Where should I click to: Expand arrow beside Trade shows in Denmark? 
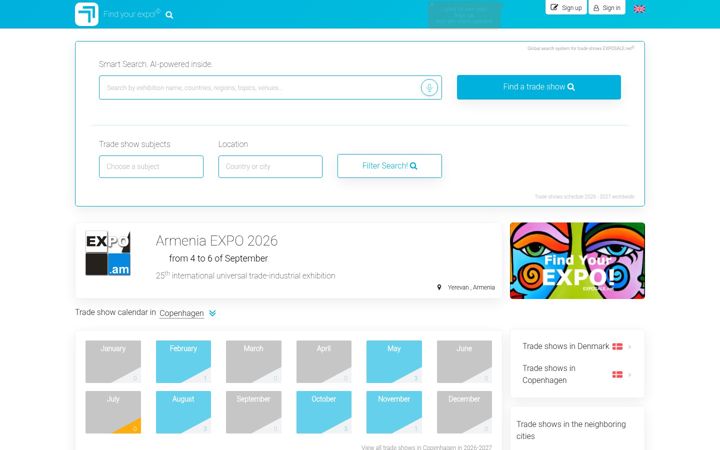(x=630, y=347)
